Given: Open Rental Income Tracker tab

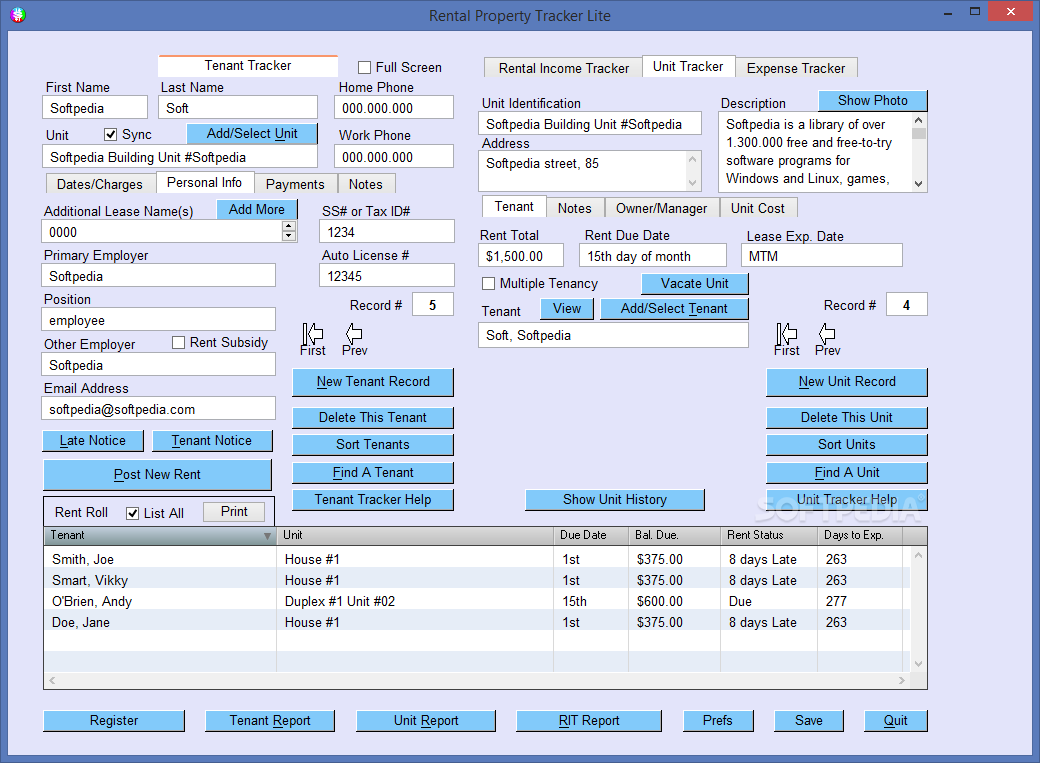Looking at the screenshot, I should 564,68.
